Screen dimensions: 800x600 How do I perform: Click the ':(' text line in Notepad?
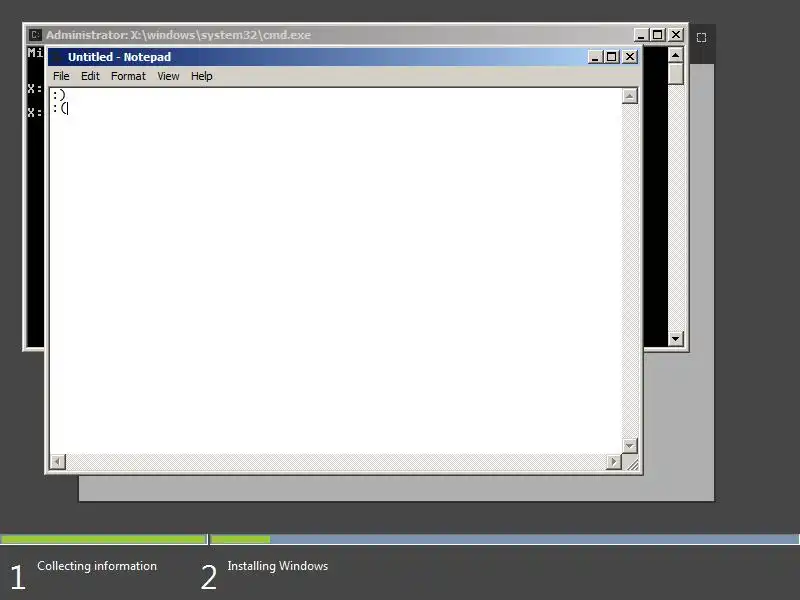click(x=60, y=108)
